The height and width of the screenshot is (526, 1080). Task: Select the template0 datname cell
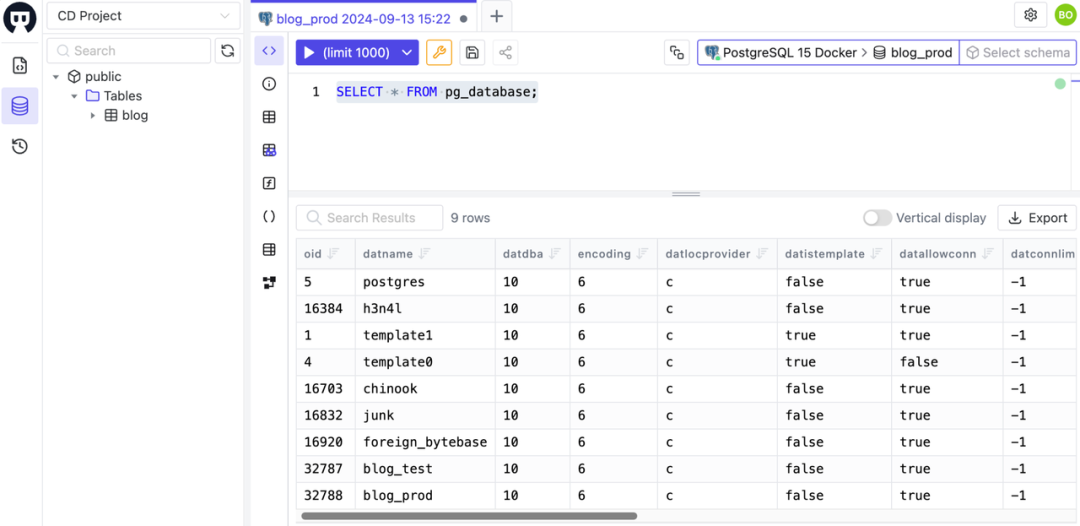[425, 362]
